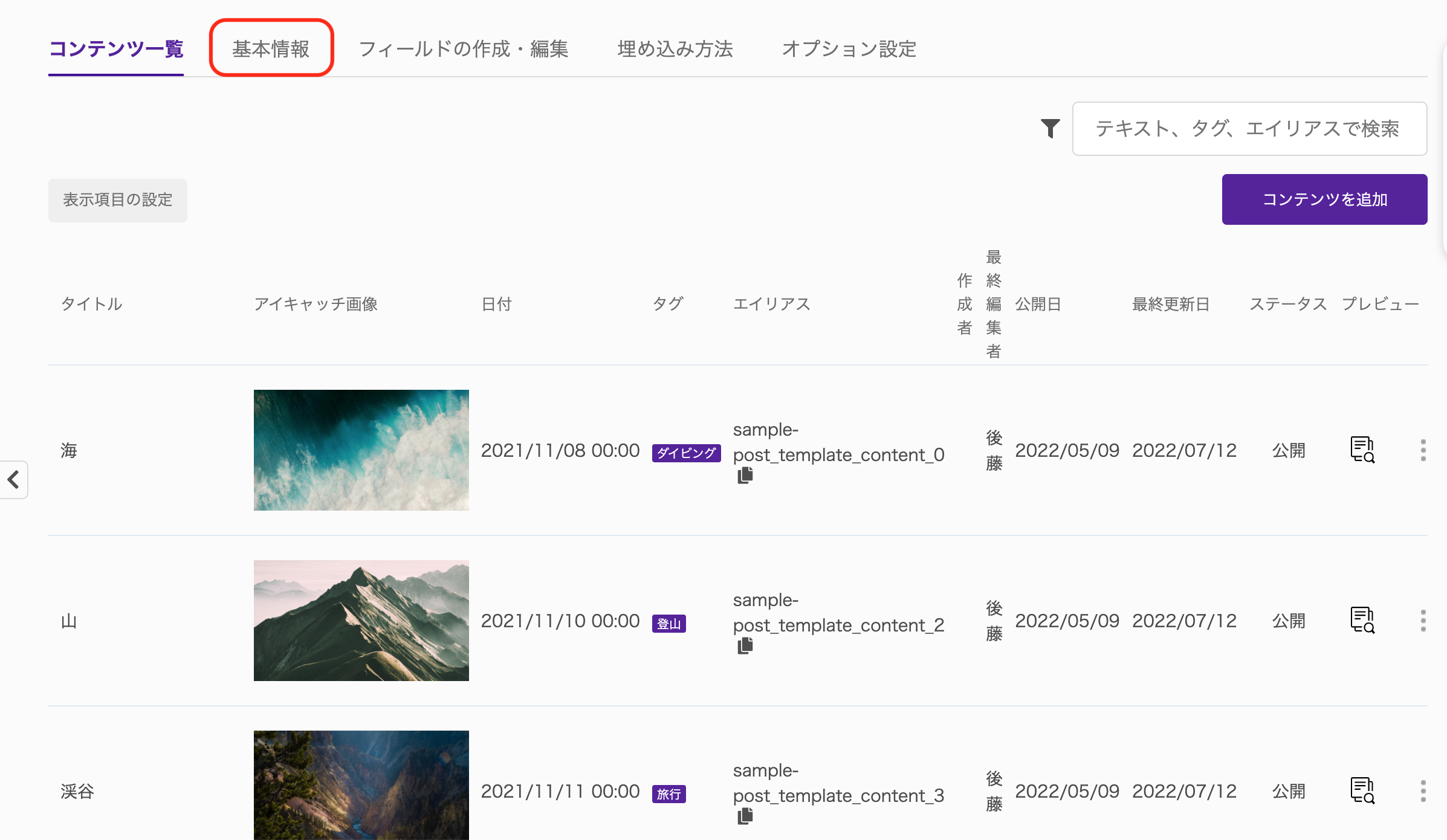Click the mountain eyecatch thumbnail
Screen dimensions: 1447x840
coord(361,621)
